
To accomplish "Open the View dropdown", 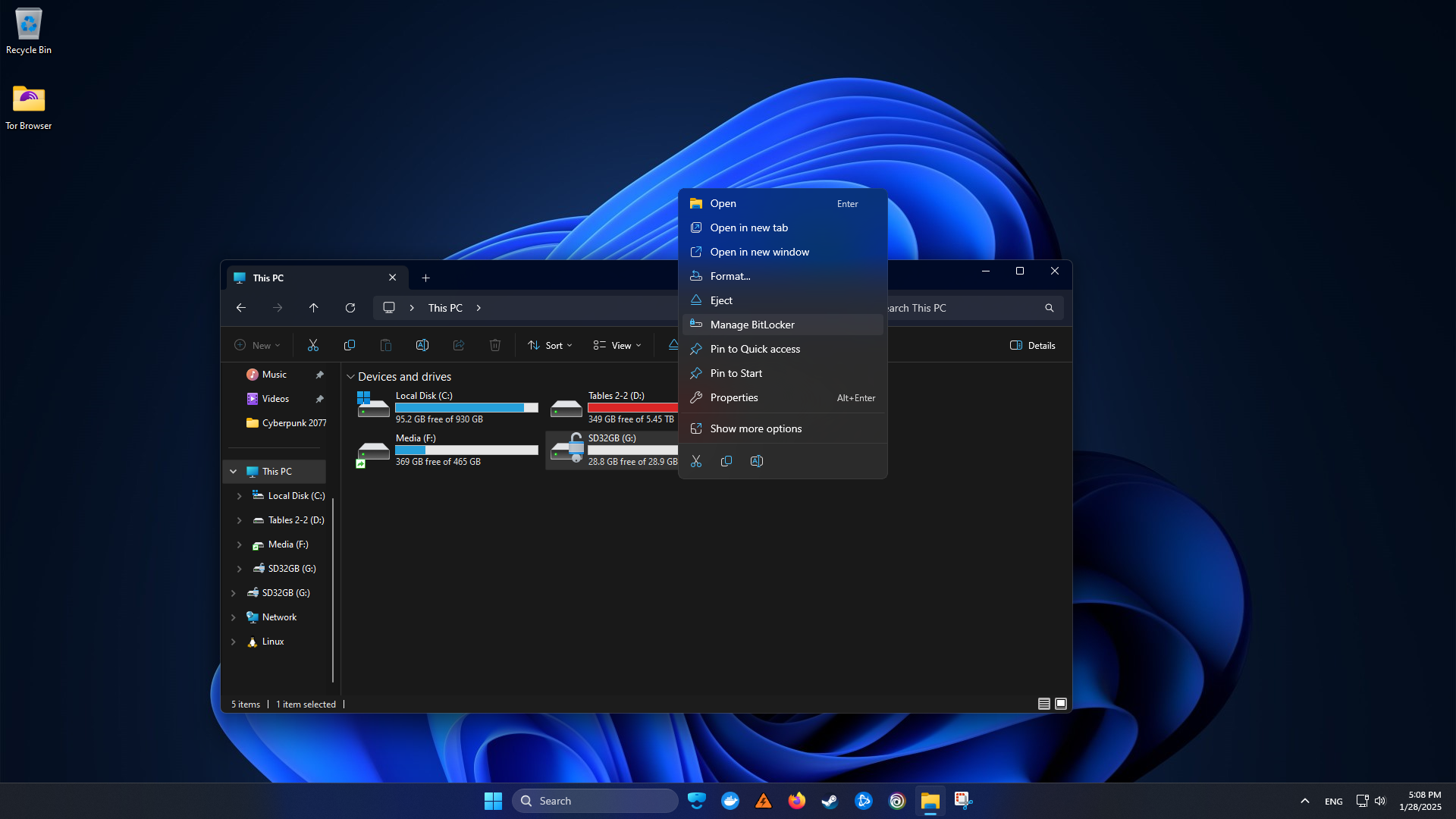I will (617, 345).
